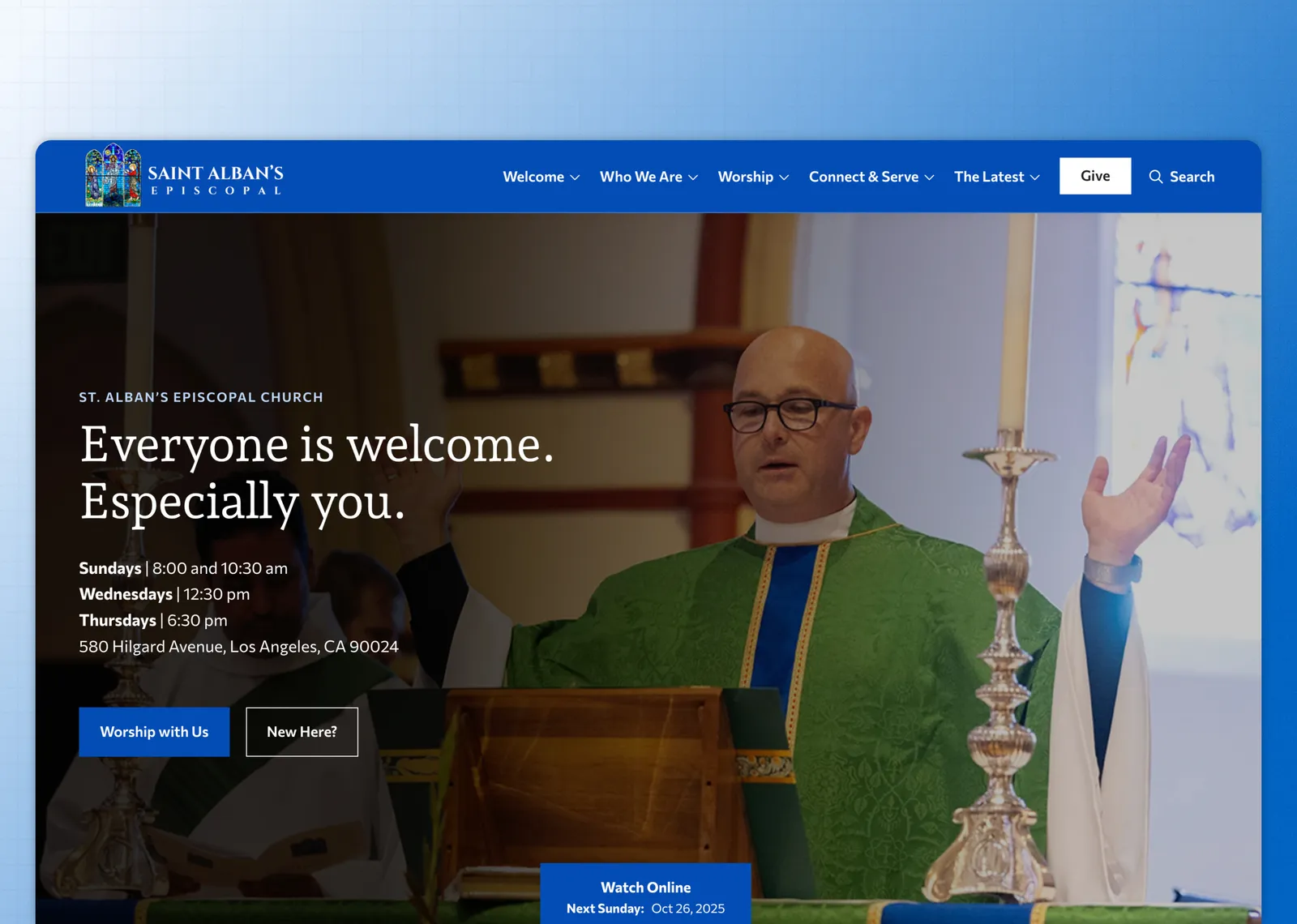This screenshot has height=924, width=1297.
Task: Open The Latest navigation menu
Action: tap(989, 177)
